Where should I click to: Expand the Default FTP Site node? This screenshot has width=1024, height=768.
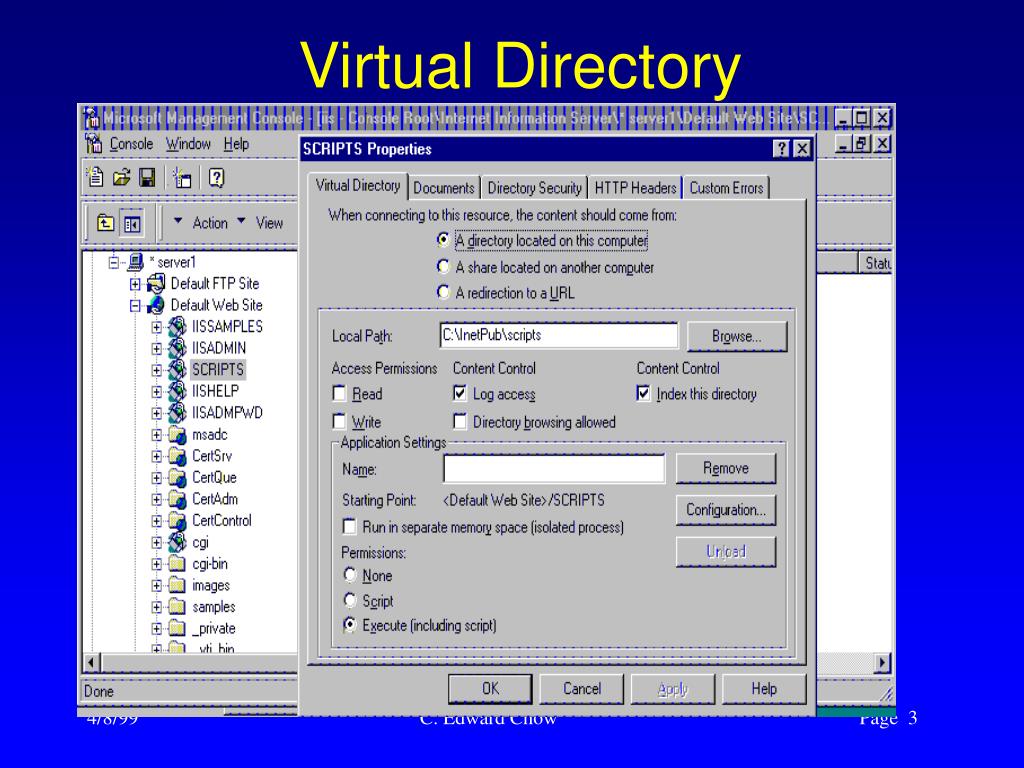(x=135, y=284)
